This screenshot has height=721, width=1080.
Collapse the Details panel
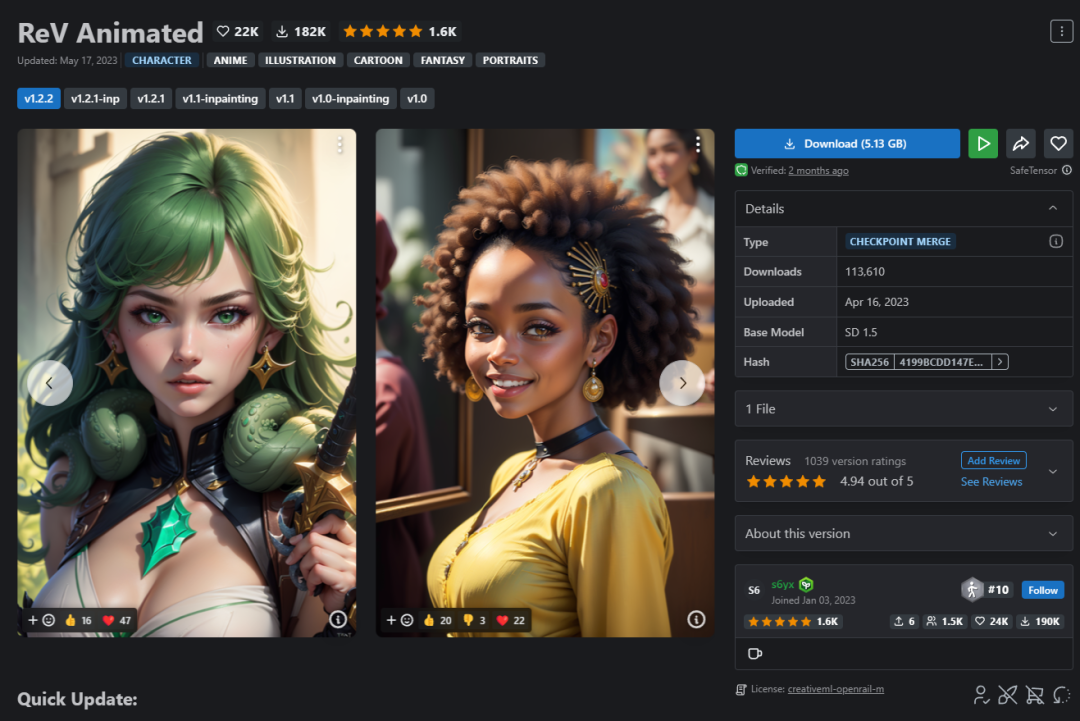tap(1052, 208)
